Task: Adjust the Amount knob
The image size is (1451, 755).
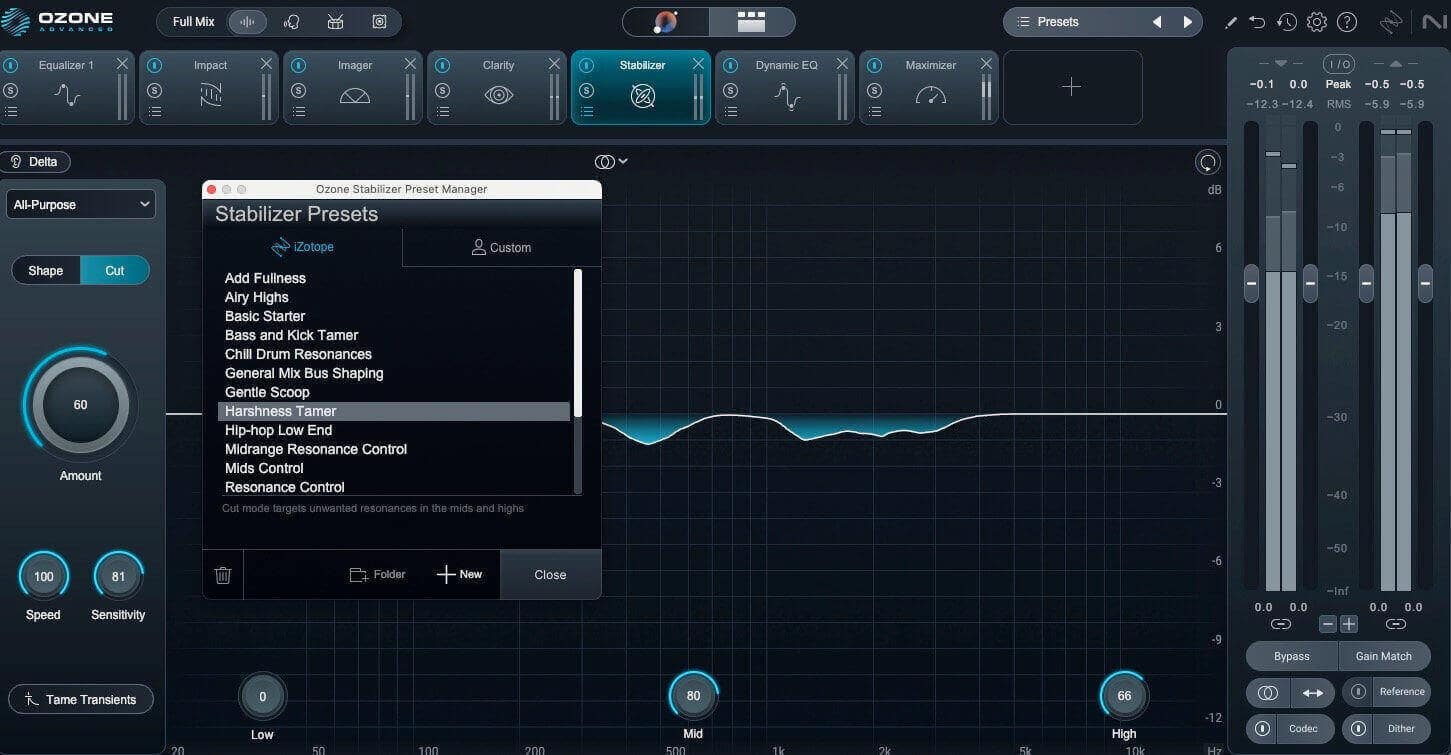Action: (80, 405)
